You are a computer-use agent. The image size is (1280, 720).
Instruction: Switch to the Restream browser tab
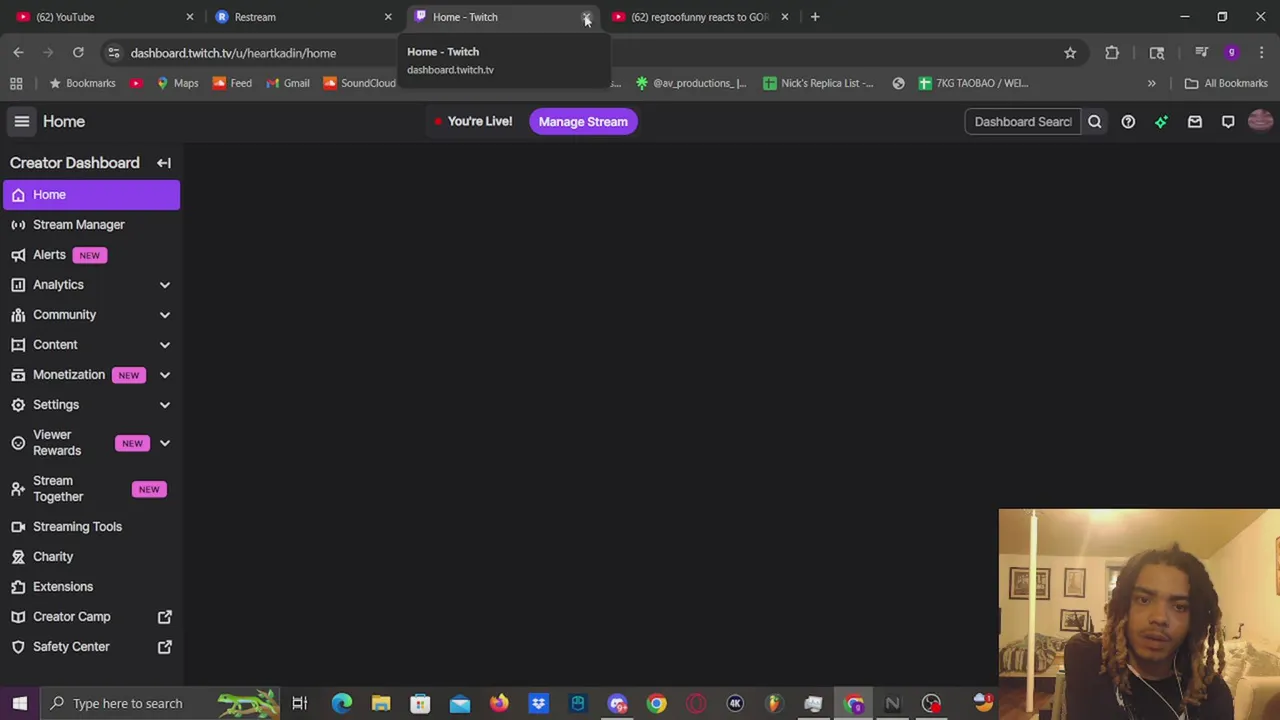pos(300,17)
